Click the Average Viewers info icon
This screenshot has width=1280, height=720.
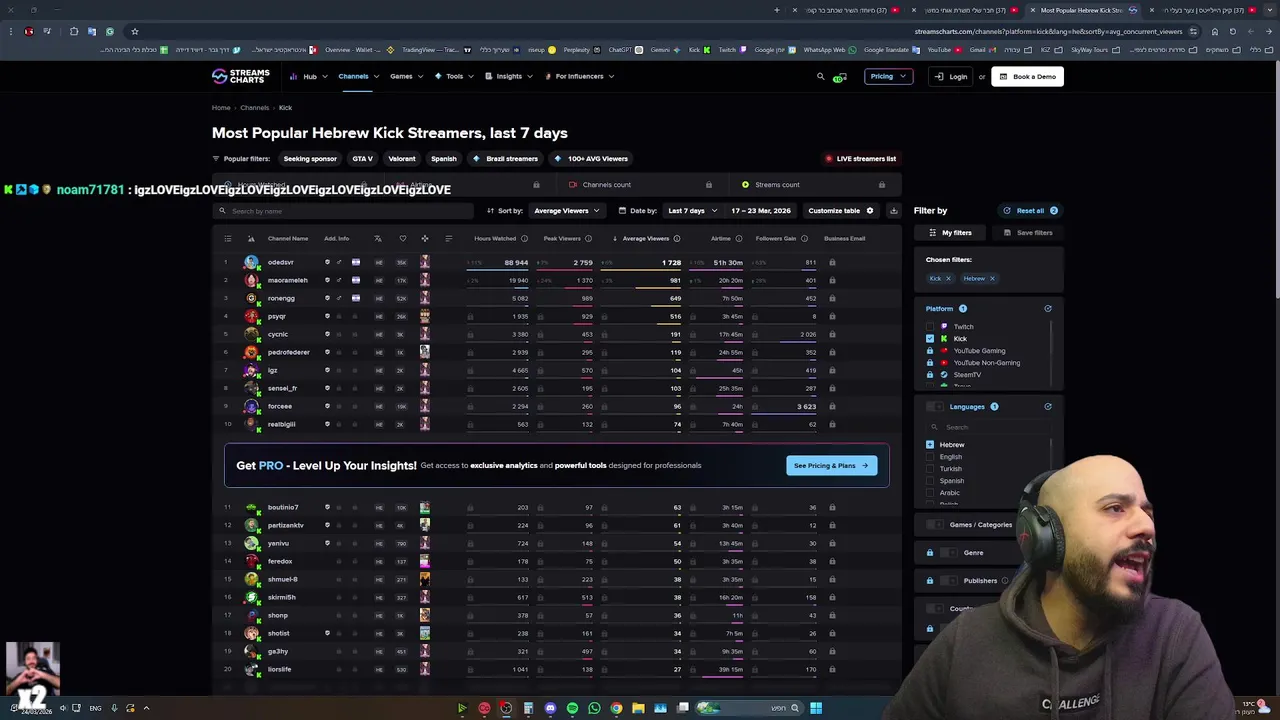[677, 238]
